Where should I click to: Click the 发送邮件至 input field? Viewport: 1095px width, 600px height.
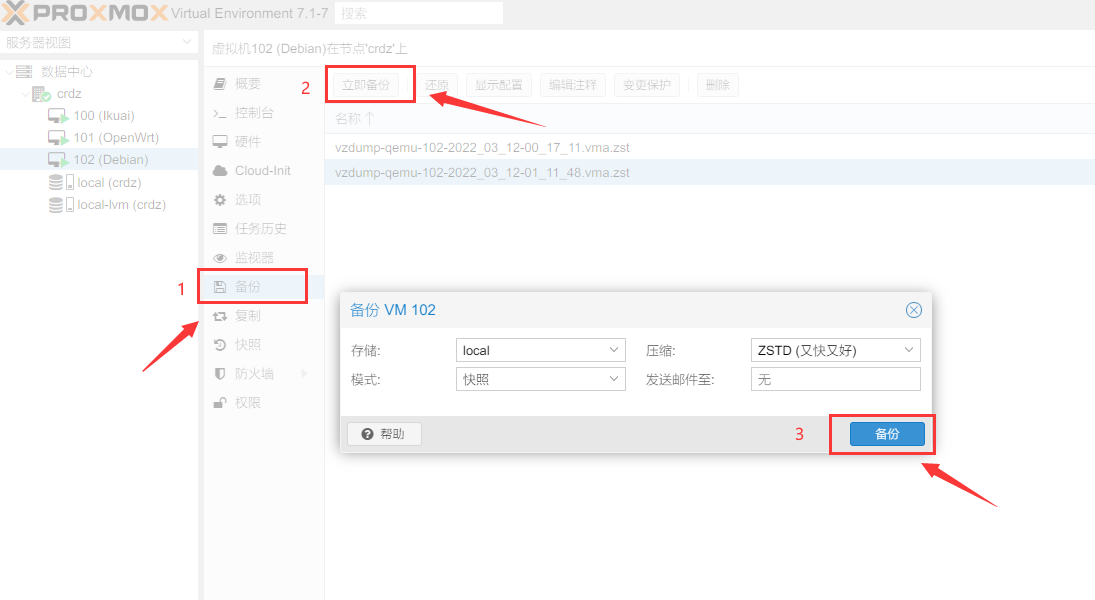pyautogui.click(x=835, y=379)
